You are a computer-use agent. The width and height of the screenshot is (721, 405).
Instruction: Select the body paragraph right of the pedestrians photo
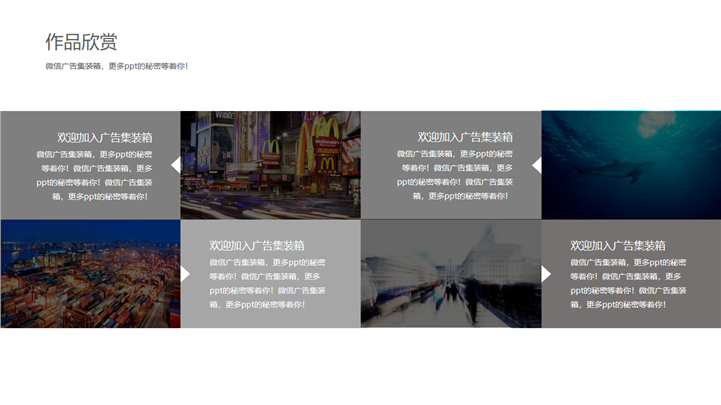(x=627, y=284)
